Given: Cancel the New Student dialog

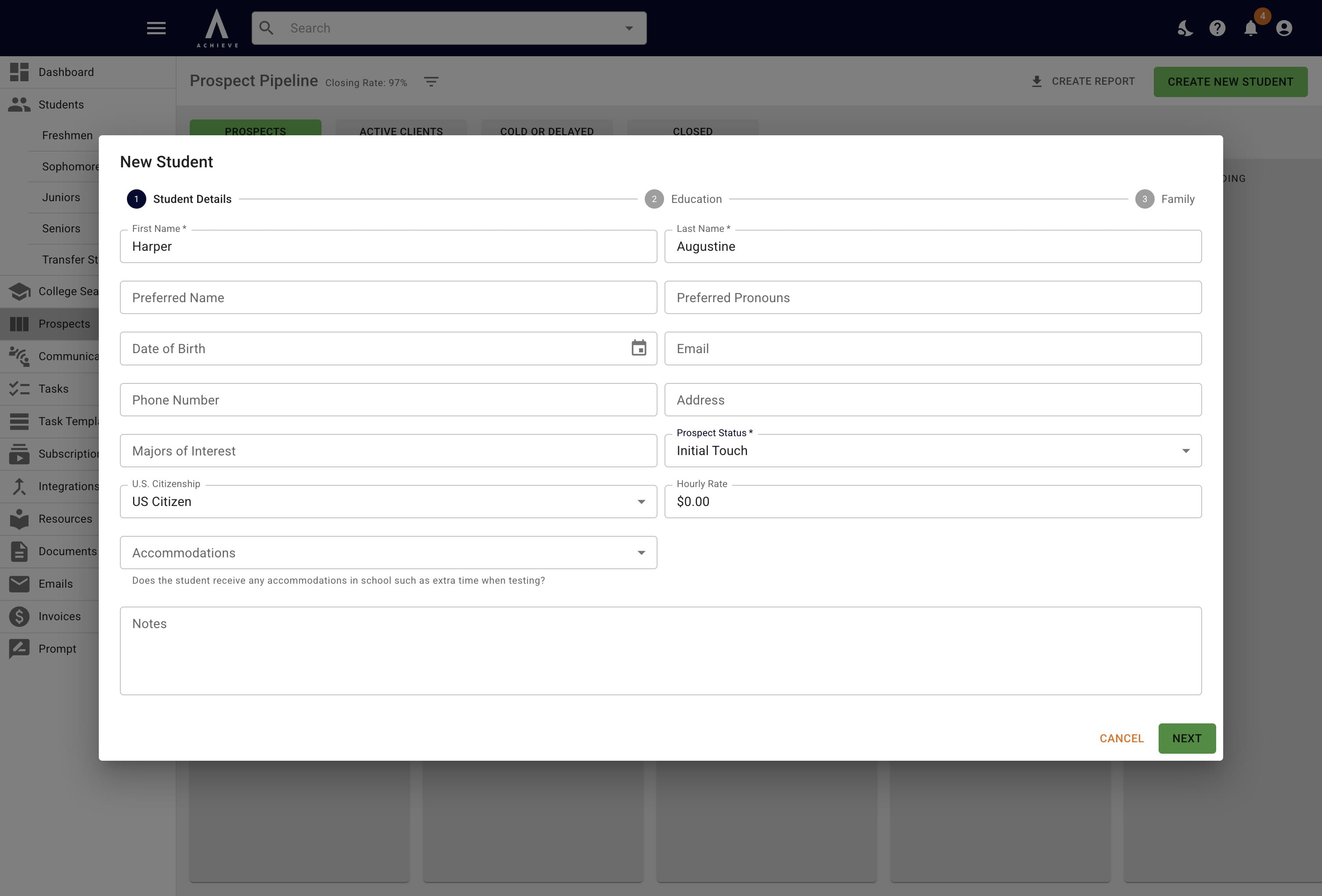Looking at the screenshot, I should pos(1121,738).
